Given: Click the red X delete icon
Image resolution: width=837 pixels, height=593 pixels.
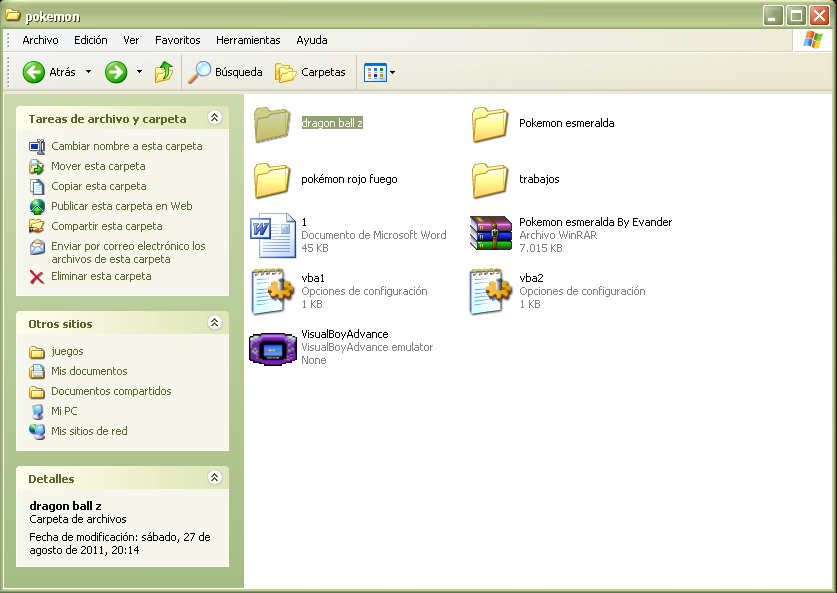Looking at the screenshot, I should tap(37, 277).
